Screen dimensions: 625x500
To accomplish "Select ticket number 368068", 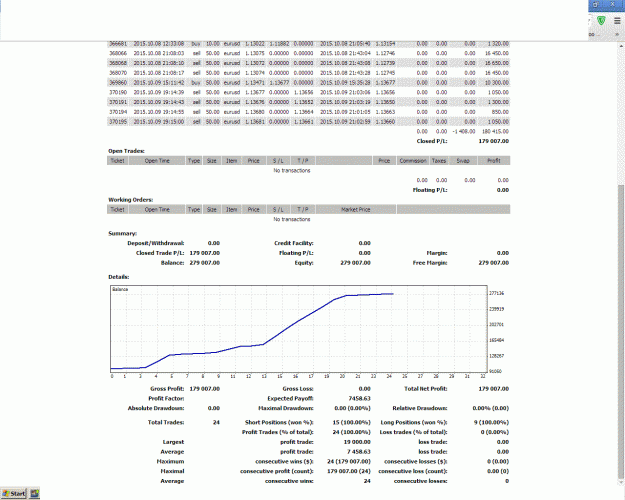I will point(118,63).
